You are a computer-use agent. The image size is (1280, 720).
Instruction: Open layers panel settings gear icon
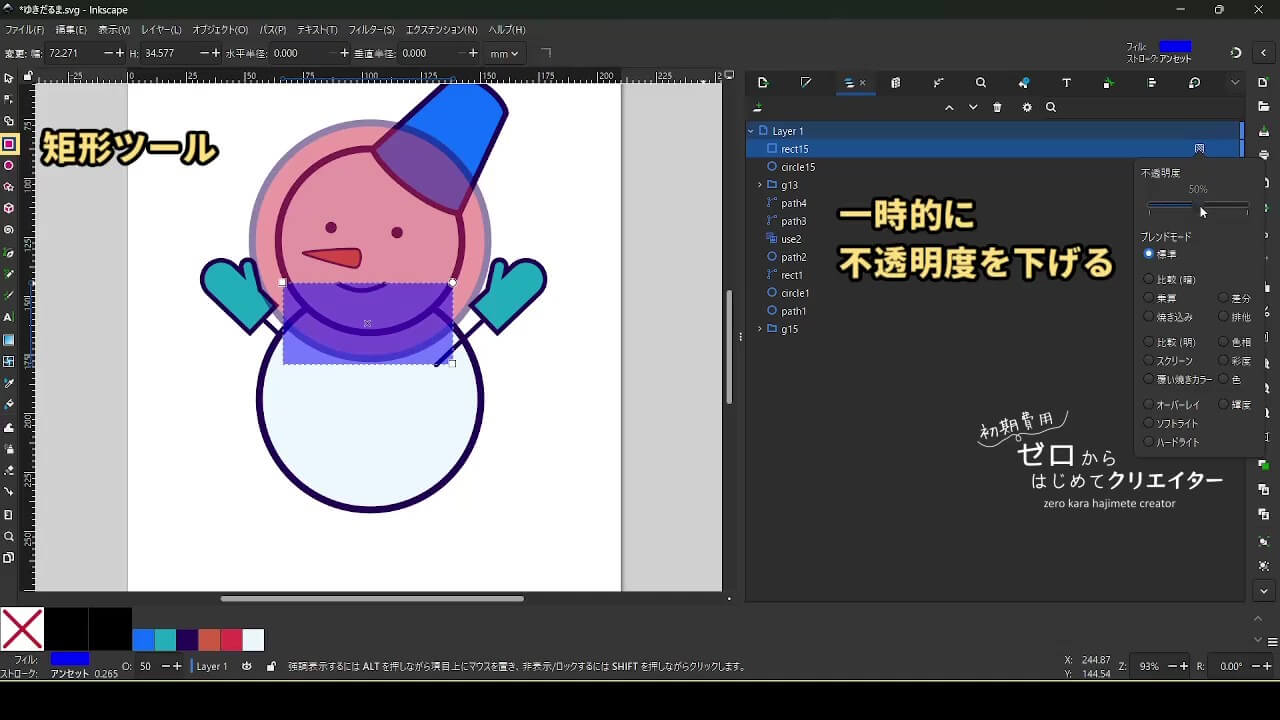[x=1026, y=108]
